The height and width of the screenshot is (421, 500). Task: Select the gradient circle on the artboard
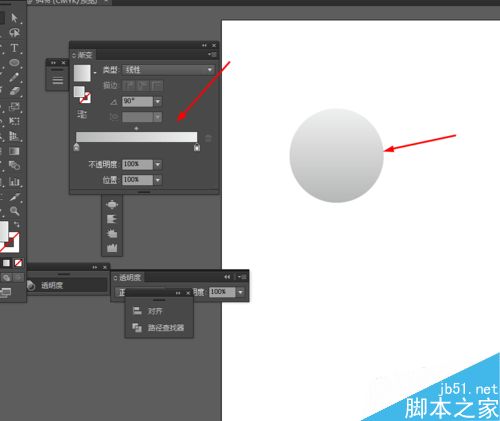point(337,155)
